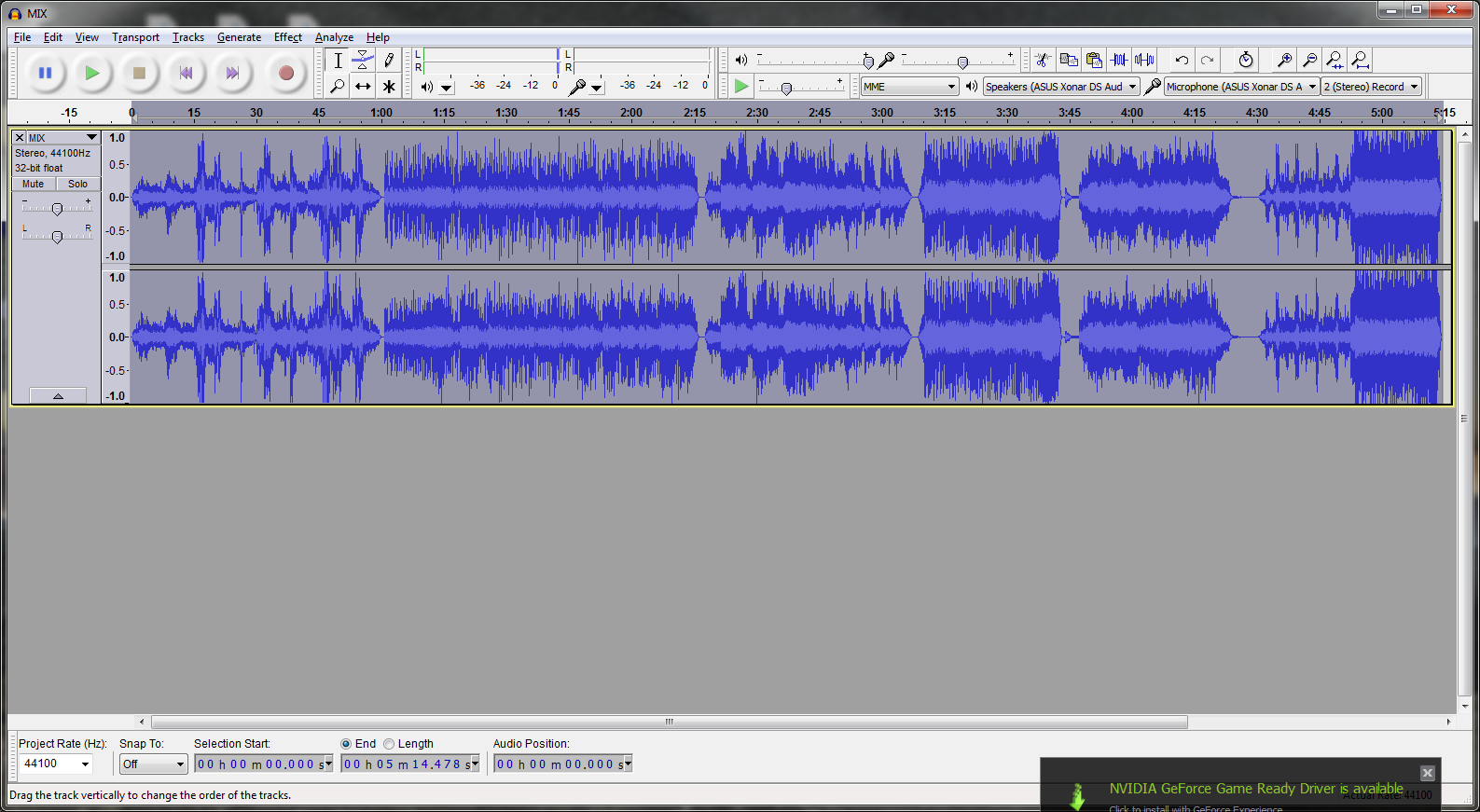Open Sync-Lock tracks clock icon
The width and height of the screenshot is (1480, 812).
[1246, 60]
